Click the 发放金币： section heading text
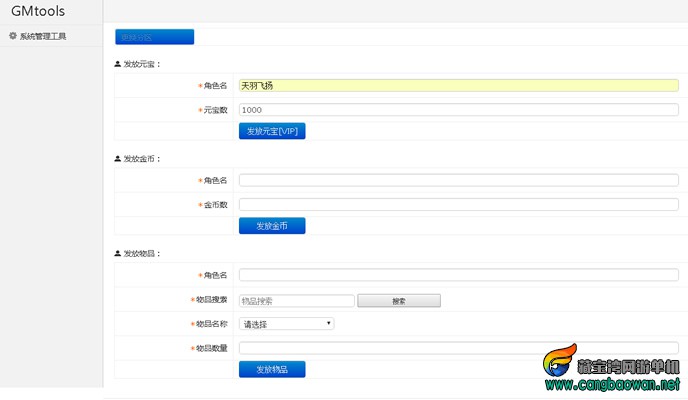This screenshot has height=400, width=688. (x=142, y=159)
